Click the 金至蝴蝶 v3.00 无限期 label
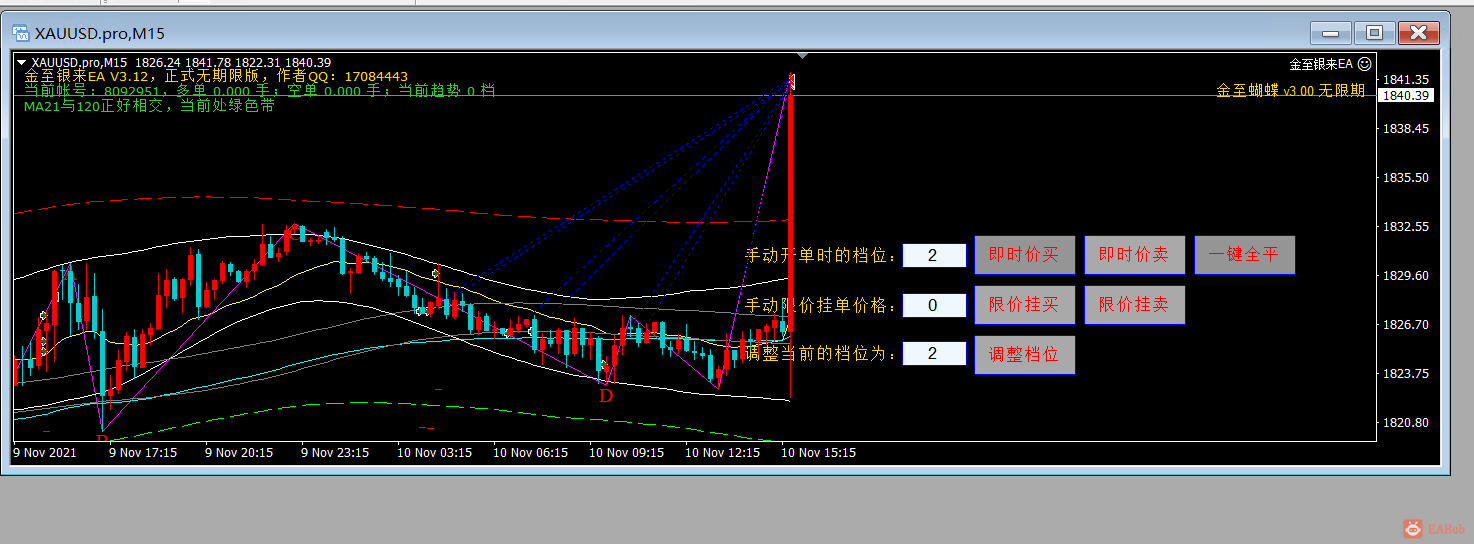The height and width of the screenshot is (544, 1474). [x=1290, y=91]
